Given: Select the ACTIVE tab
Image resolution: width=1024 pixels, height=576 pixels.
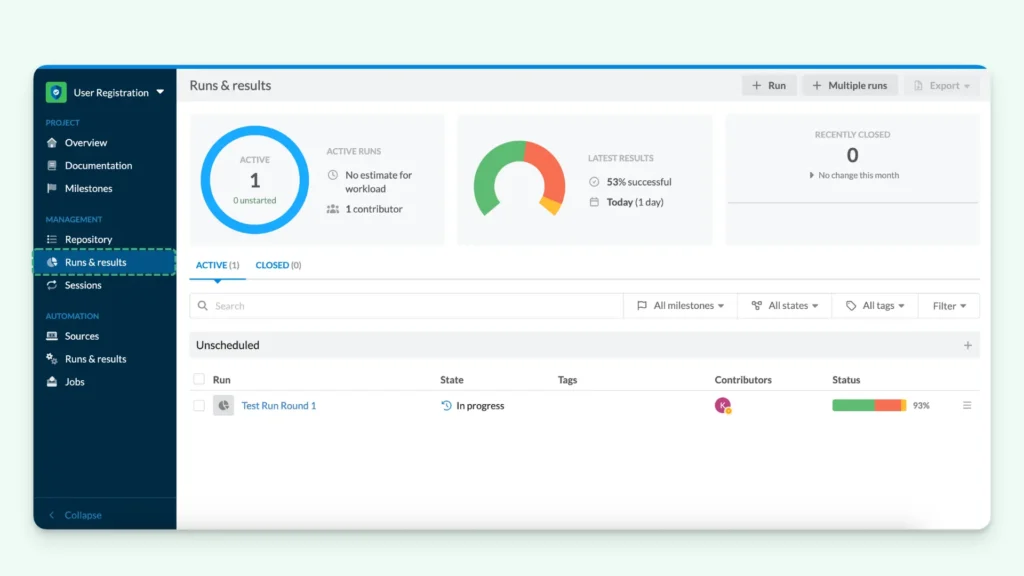Looking at the screenshot, I should coord(217,265).
